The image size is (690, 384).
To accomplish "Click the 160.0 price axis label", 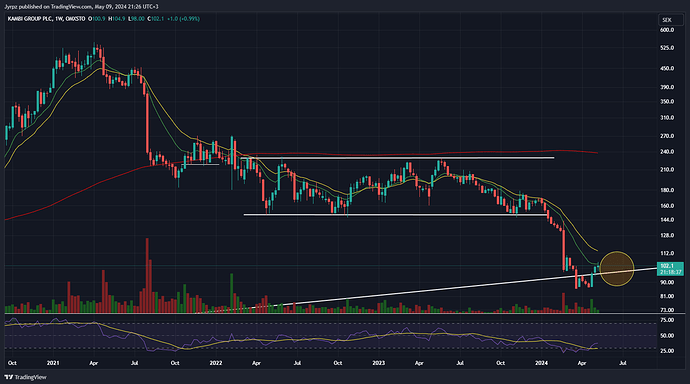I will click(667, 205).
